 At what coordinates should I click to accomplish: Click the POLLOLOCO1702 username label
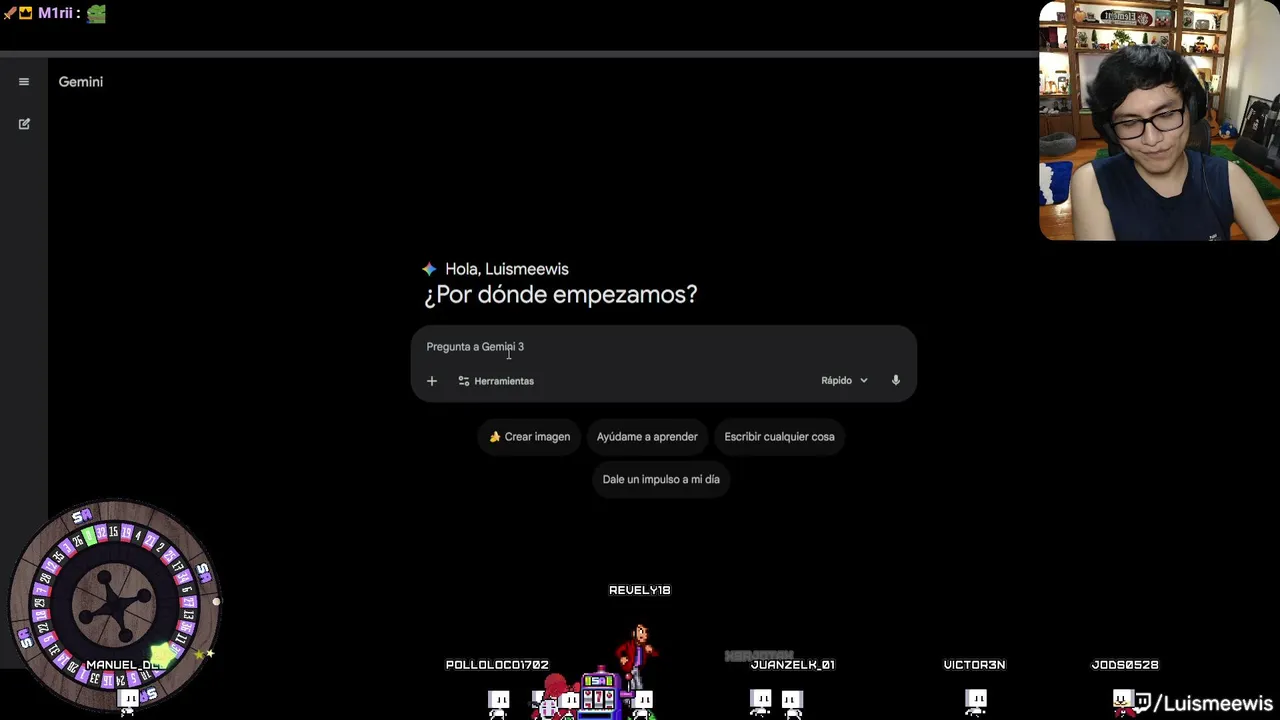pyautogui.click(x=497, y=665)
